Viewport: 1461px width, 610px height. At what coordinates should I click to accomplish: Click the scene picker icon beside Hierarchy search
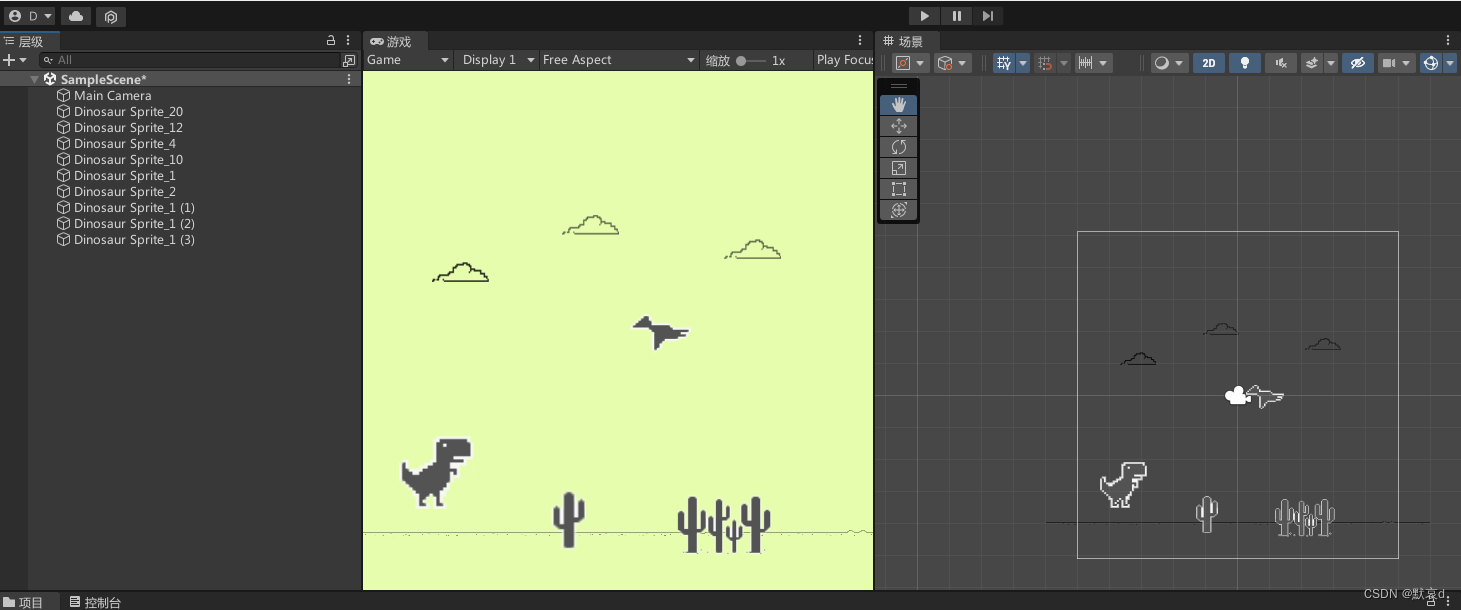[x=349, y=60]
